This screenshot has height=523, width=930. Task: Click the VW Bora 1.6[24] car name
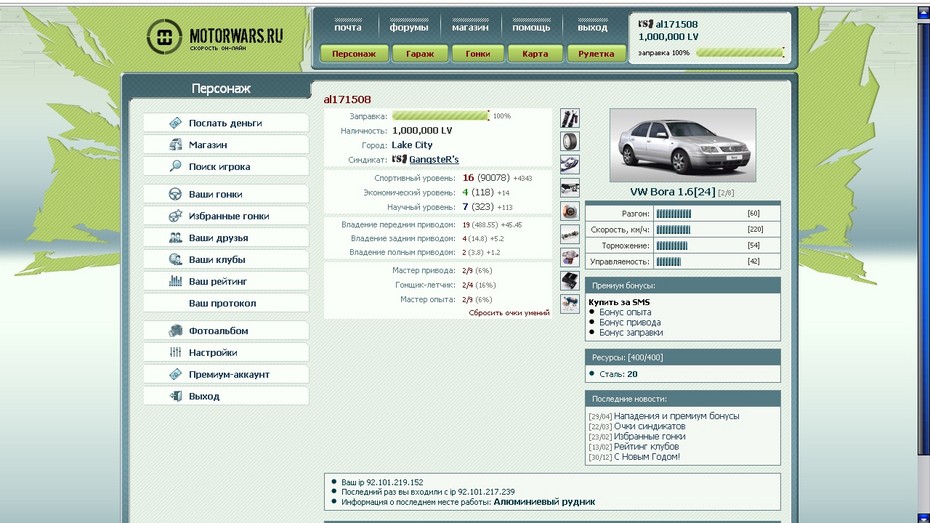[673, 192]
